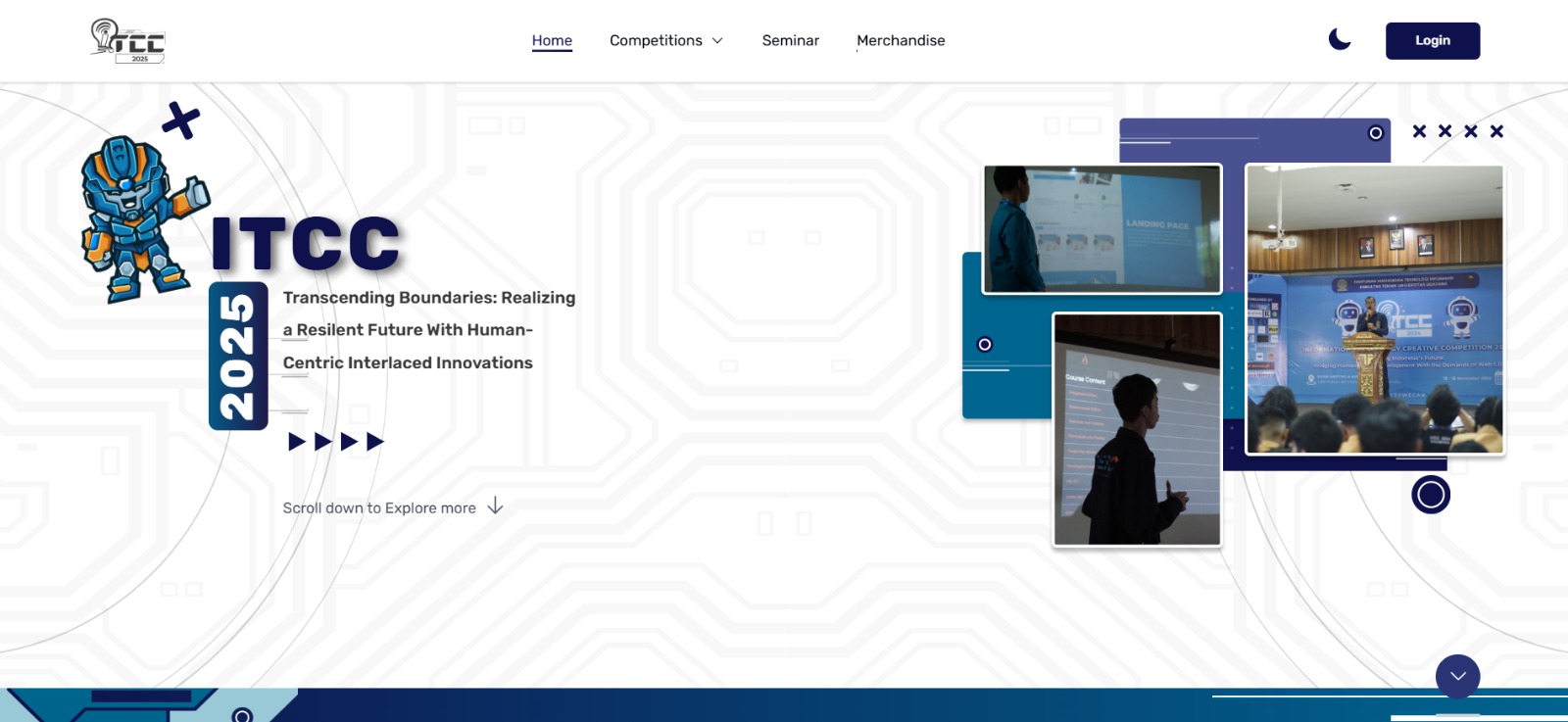This screenshot has height=722, width=1568.
Task: Open the Merchandise page
Action: pos(901,40)
